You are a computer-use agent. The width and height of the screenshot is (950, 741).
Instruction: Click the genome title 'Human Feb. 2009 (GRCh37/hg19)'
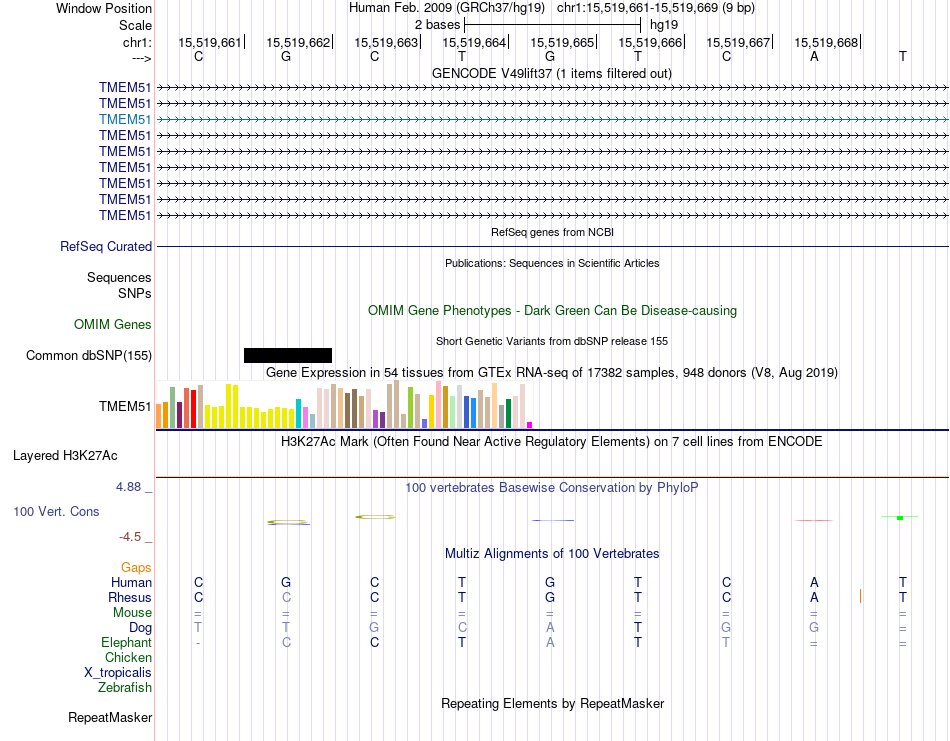447,8
